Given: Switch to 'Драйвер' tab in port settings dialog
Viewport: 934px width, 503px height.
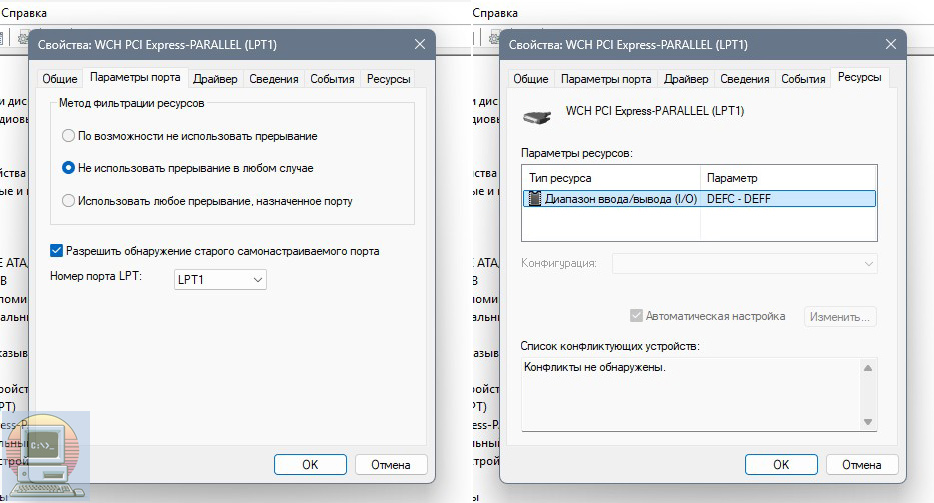Looking at the screenshot, I should coord(215,79).
